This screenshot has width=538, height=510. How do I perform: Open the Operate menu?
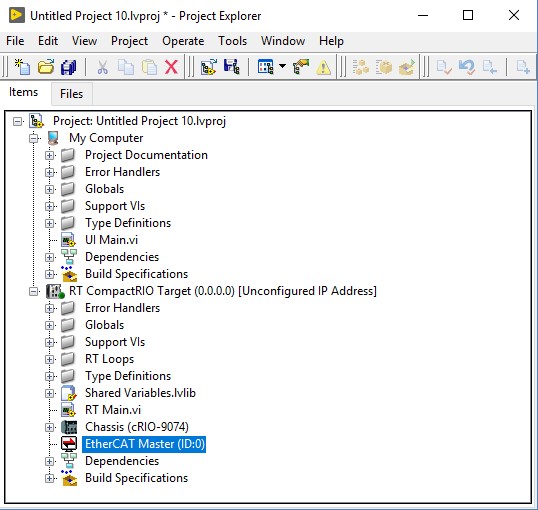[183, 41]
